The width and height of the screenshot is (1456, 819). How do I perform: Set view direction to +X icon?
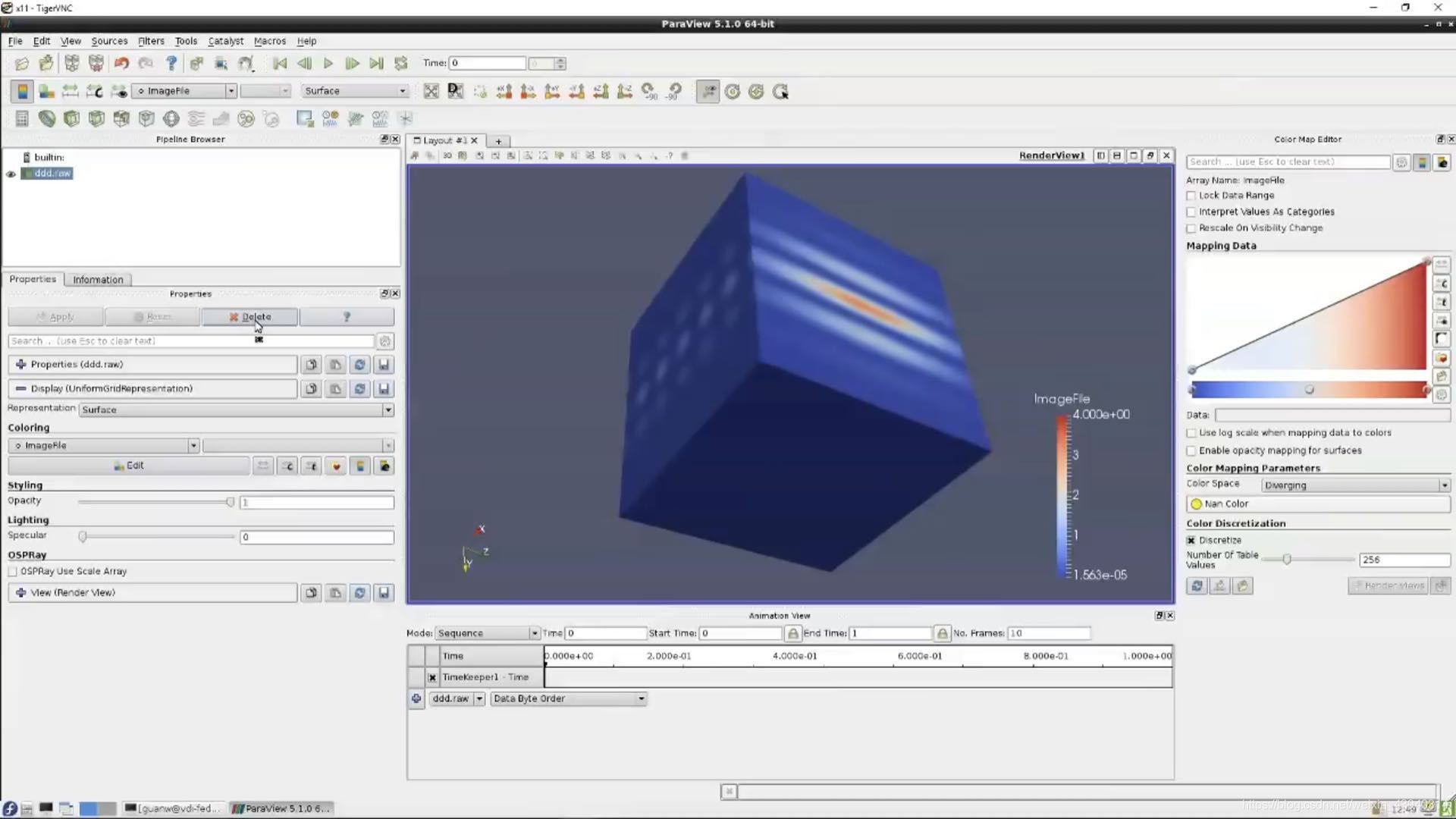click(504, 92)
